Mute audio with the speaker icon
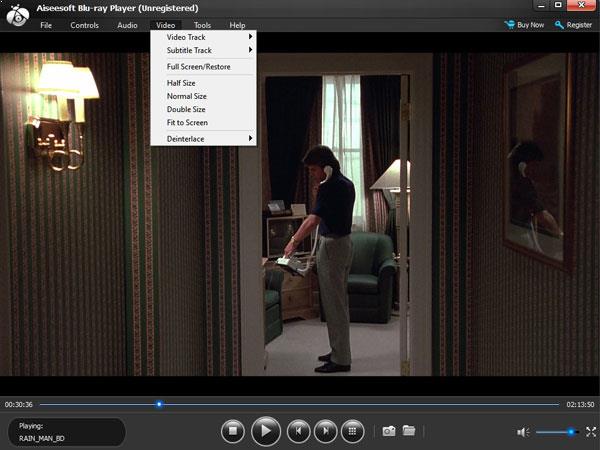 (x=523, y=432)
